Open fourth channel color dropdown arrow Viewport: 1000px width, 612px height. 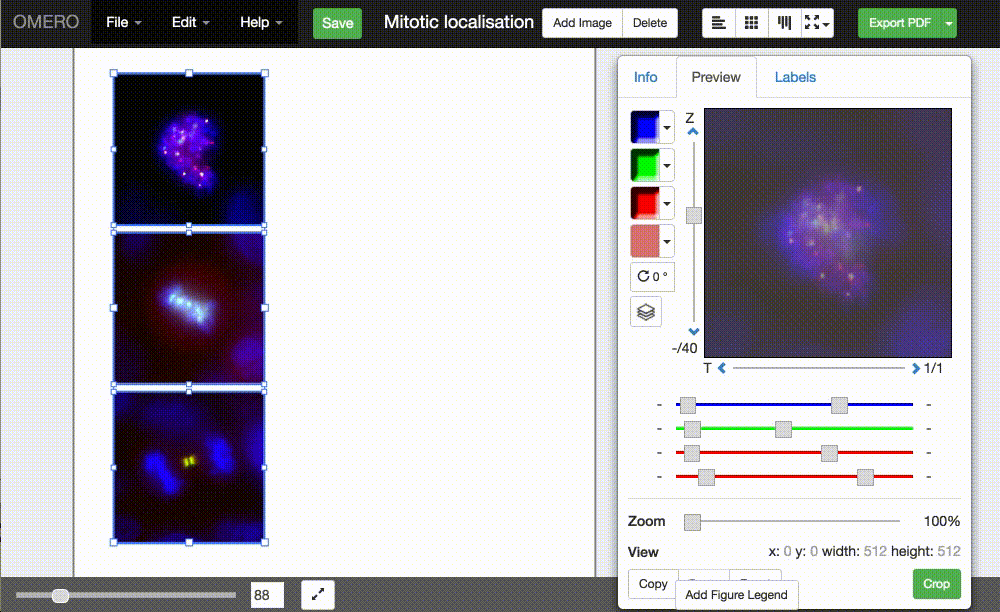(x=666, y=242)
